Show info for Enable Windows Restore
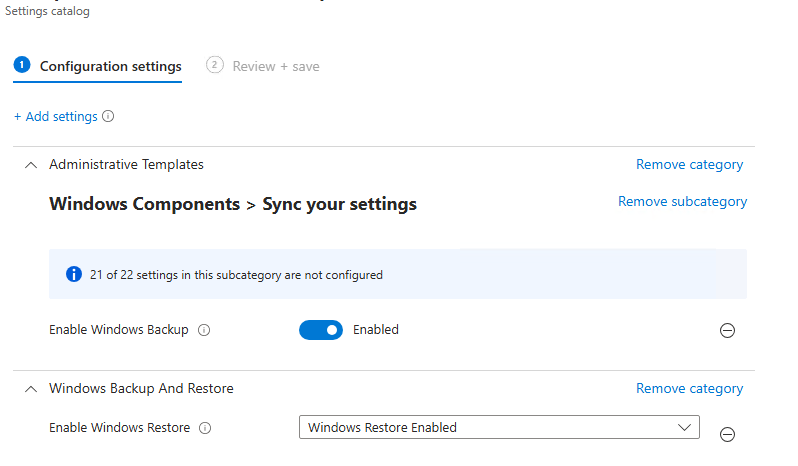Image resolution: width=798 pixels, height=466 pixels. click(x=205, y=428)
